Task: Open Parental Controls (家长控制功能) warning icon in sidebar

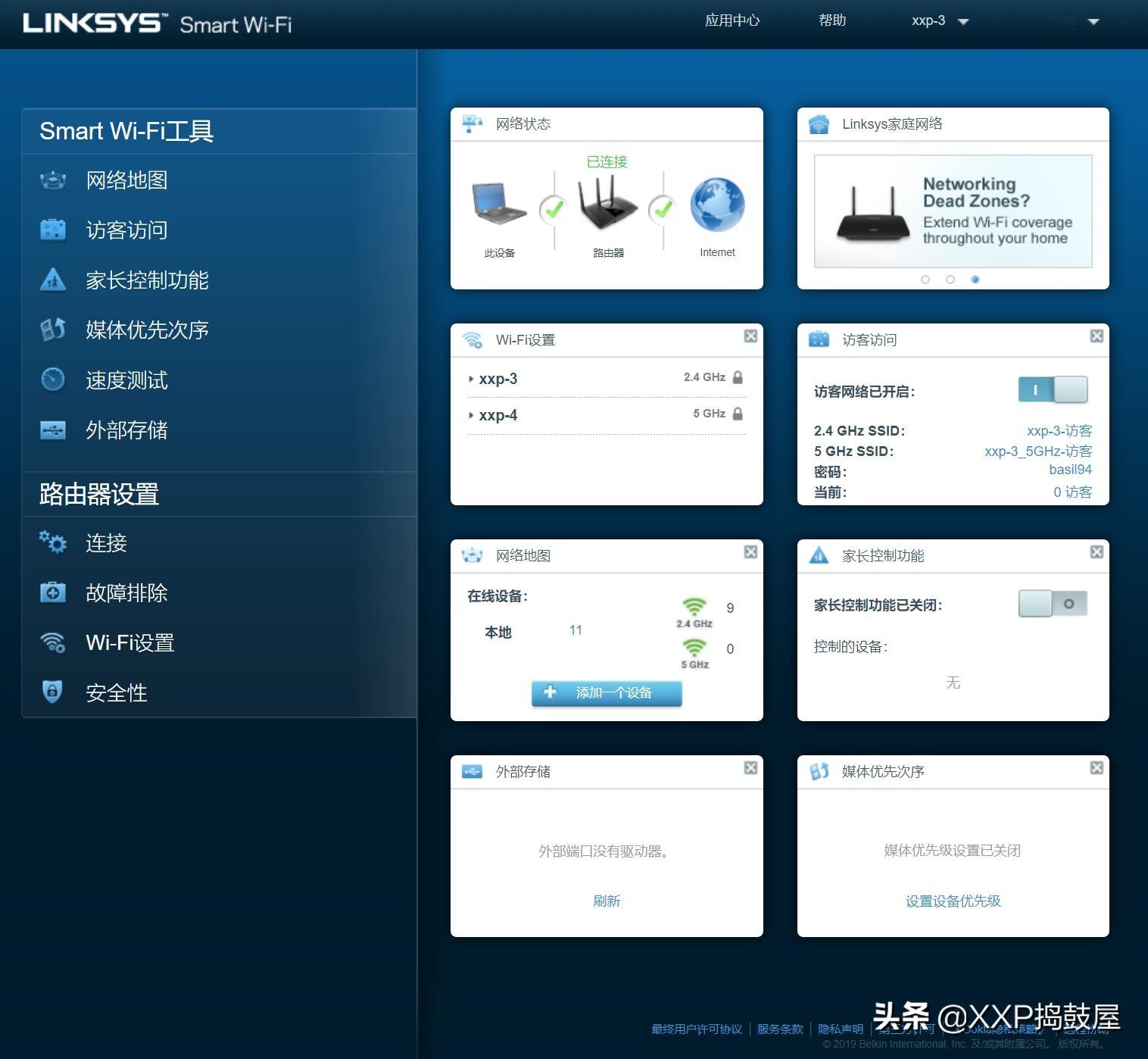Action: (53, 280)
